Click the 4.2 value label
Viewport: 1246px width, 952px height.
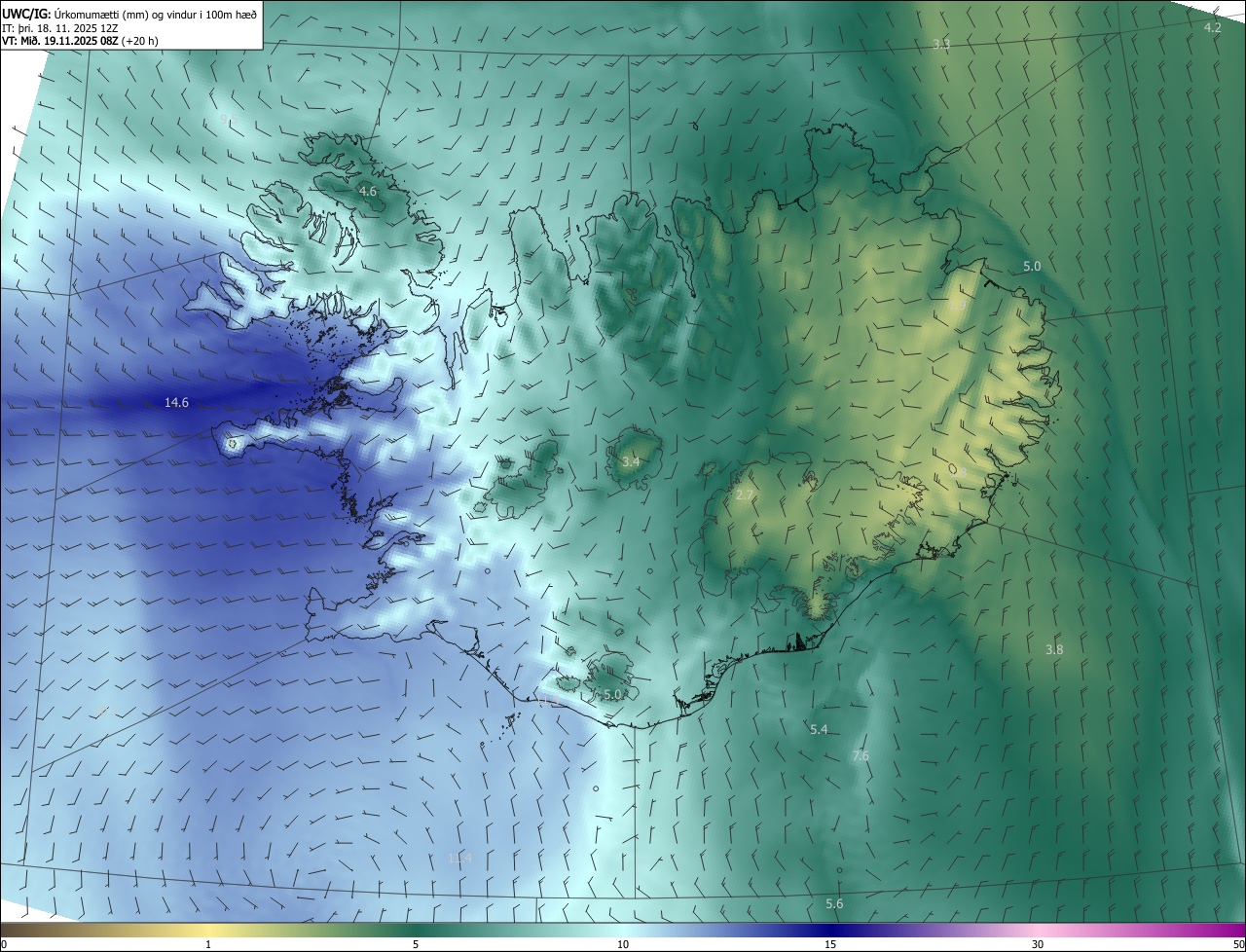(x=1212, y=27)
